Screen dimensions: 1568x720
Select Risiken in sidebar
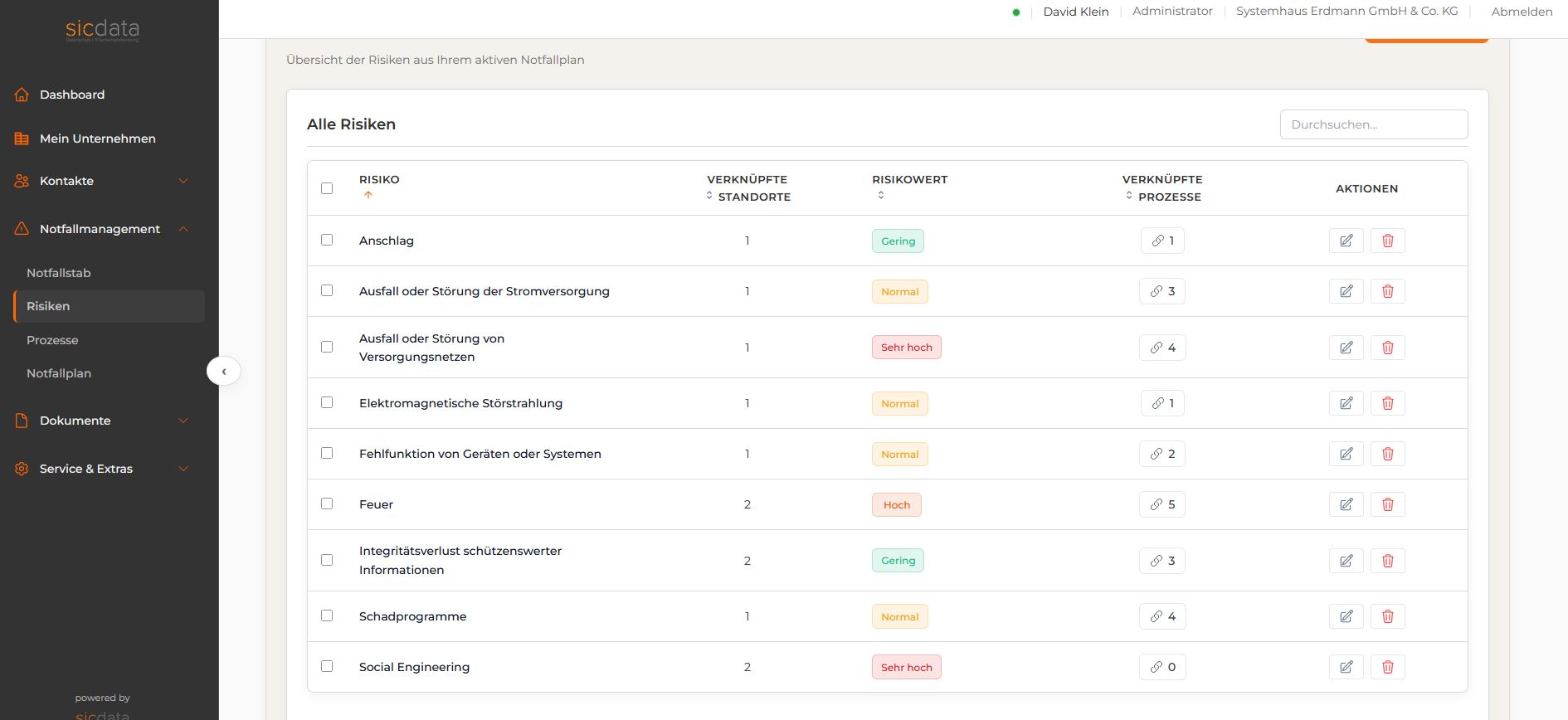tap(109, 306)
